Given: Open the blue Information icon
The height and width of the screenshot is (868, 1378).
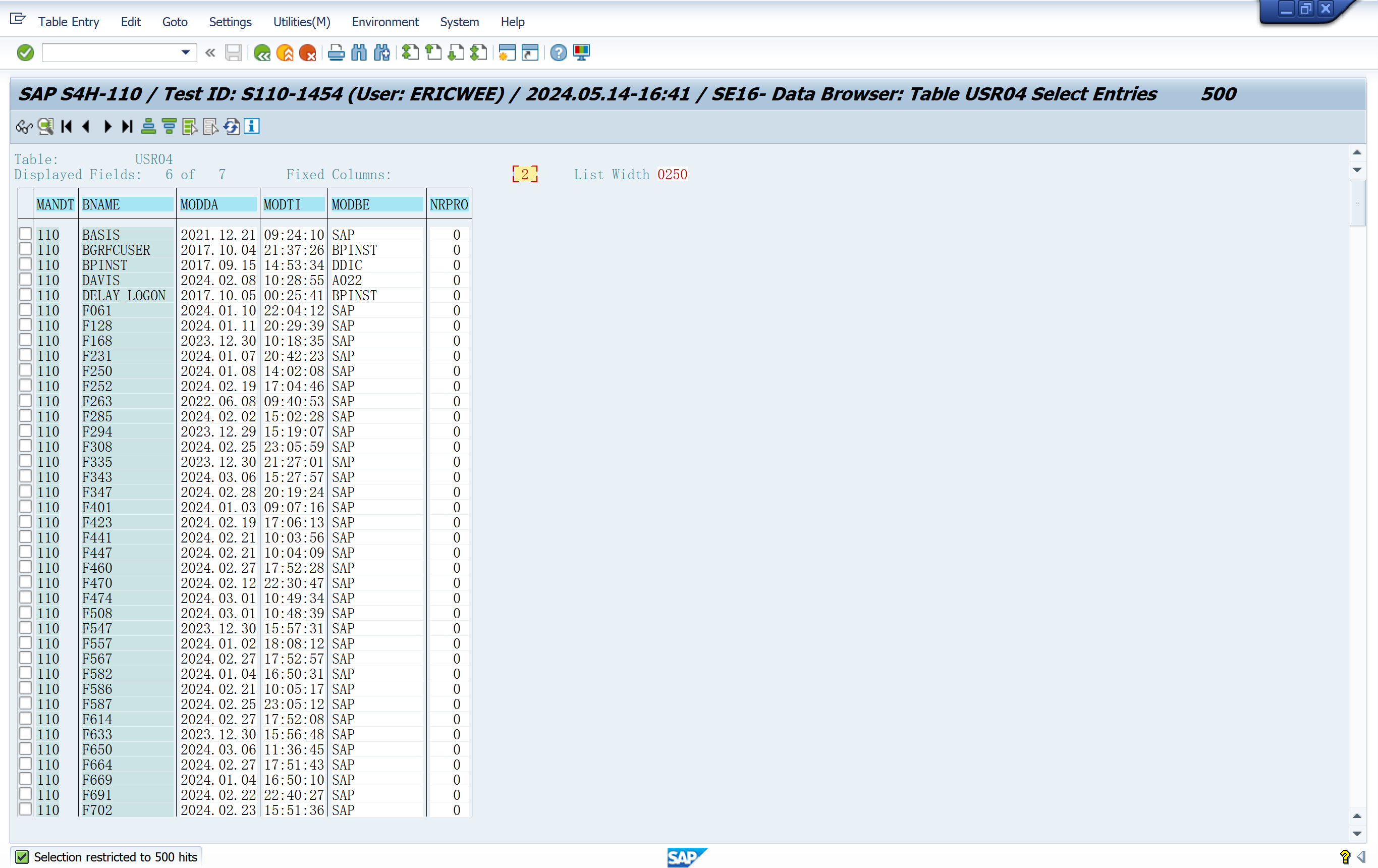Looking at the screenshot, I should tap(251, 126).
